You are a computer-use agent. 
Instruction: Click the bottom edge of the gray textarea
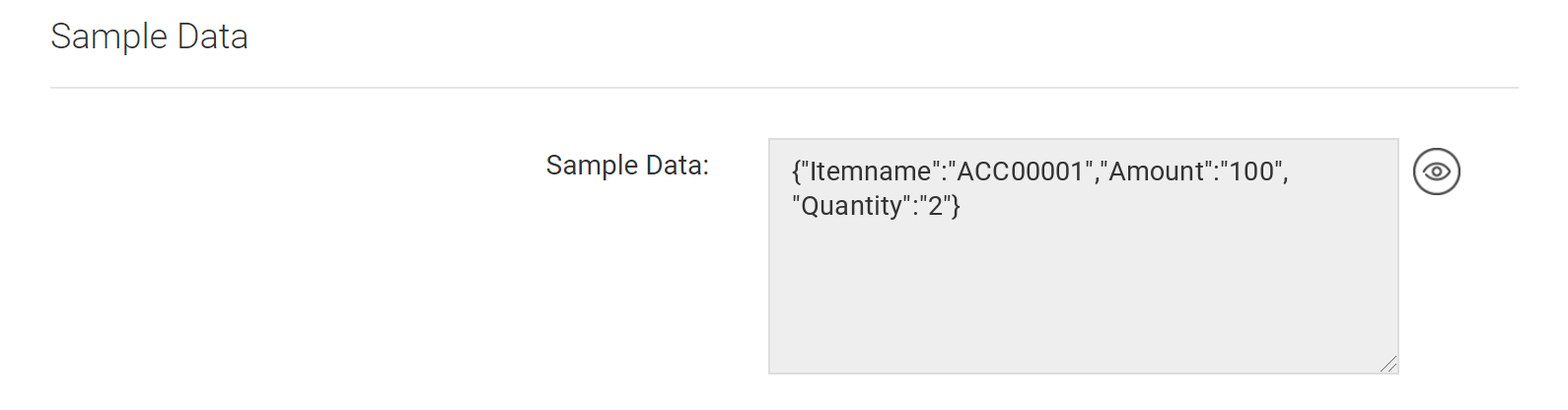pyautogui.click(x=1083, y=373)
